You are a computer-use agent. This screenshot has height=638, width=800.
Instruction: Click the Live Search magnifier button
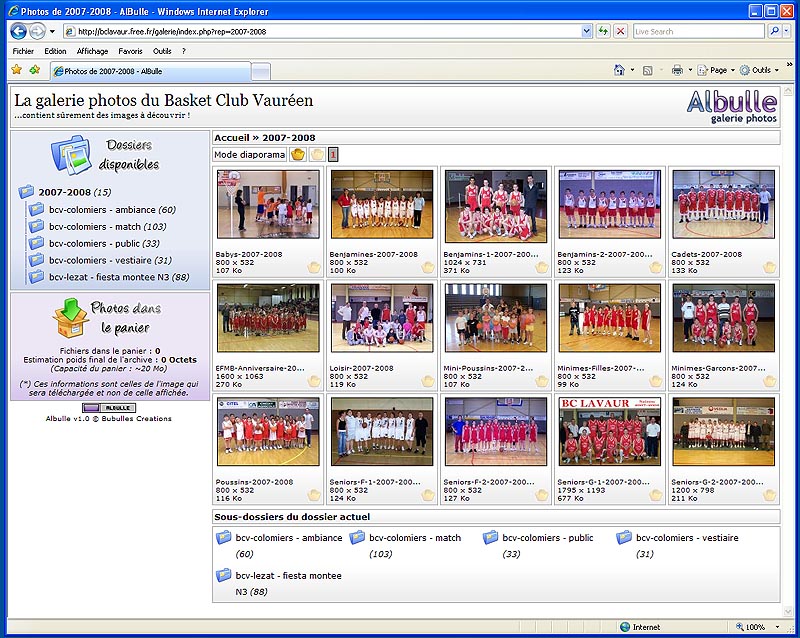click(x=774, y=32)
